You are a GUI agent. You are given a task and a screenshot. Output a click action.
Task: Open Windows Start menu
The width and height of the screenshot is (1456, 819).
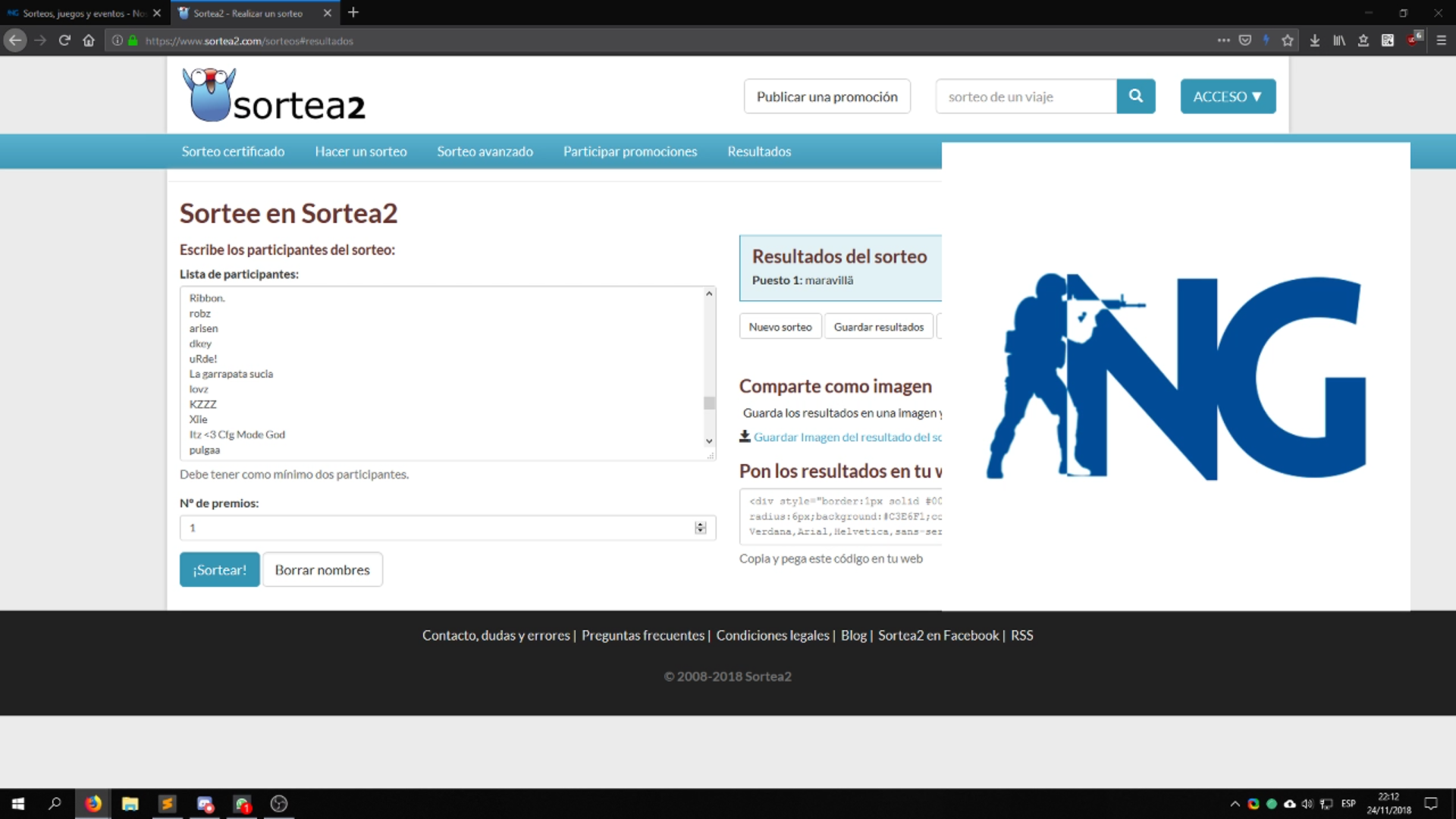18,804
